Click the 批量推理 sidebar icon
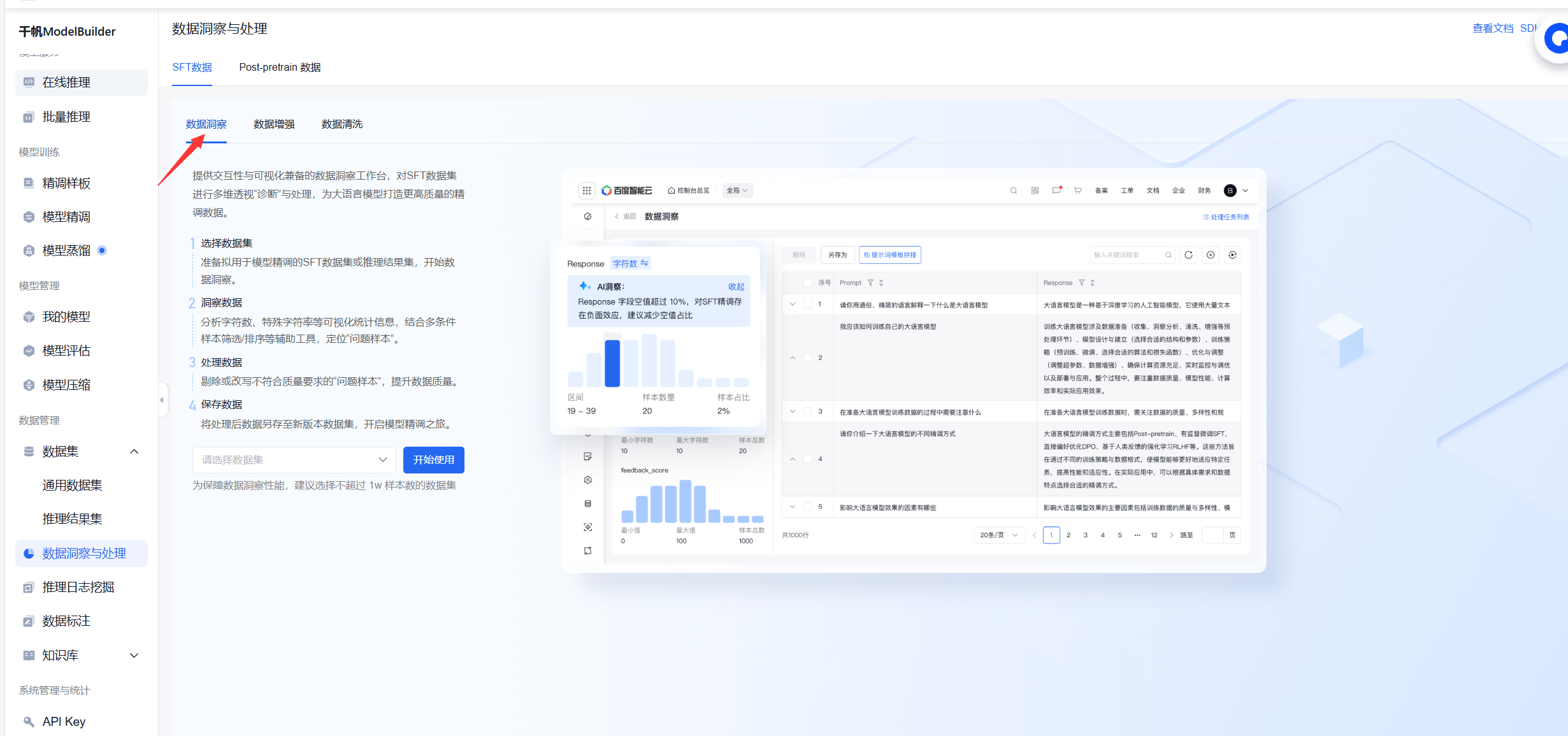 29,117
